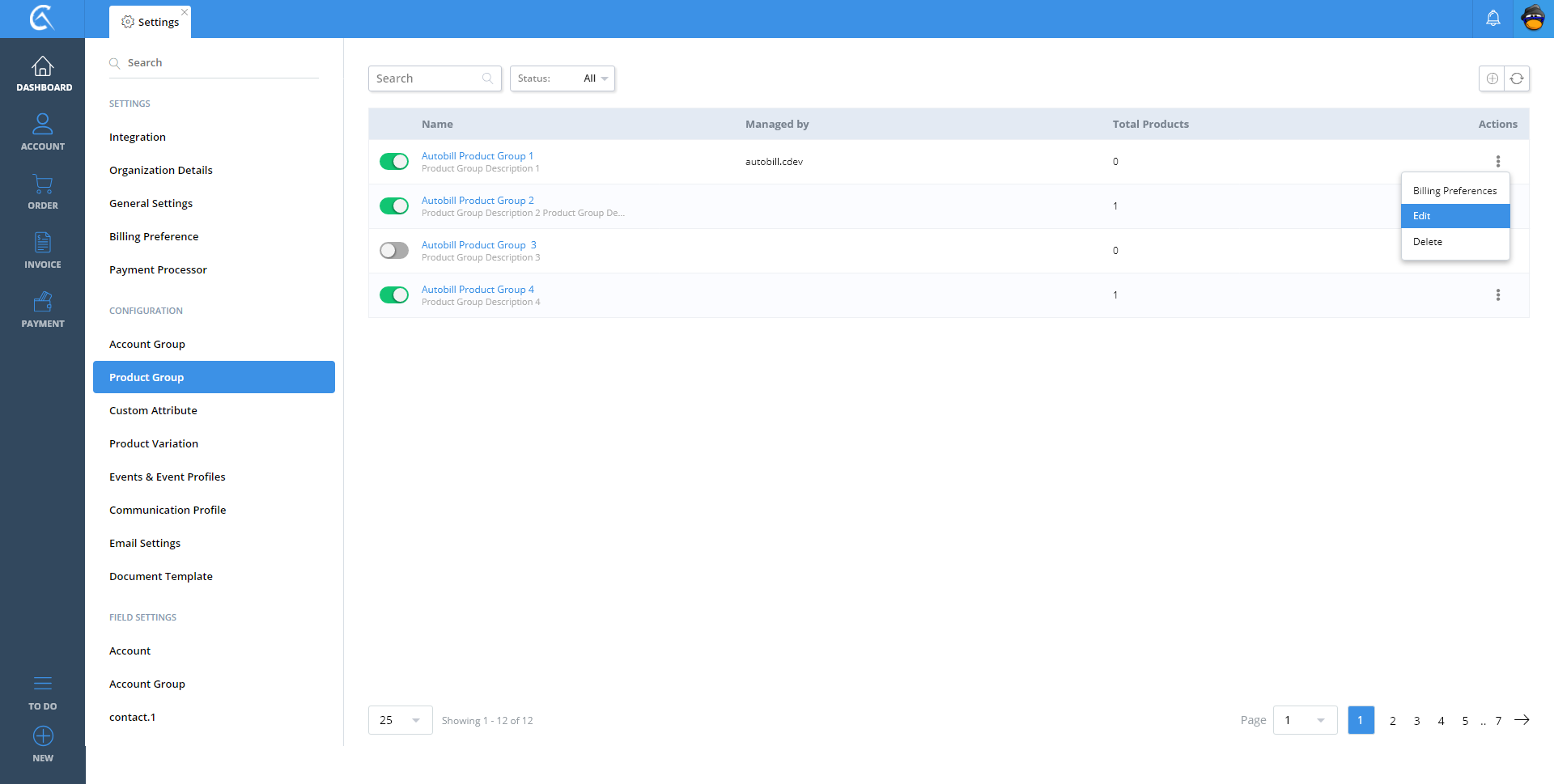The image size is (1554, 784).
Task: Open the rows-per-page 25 dropdown
Action: click(400, 720)
